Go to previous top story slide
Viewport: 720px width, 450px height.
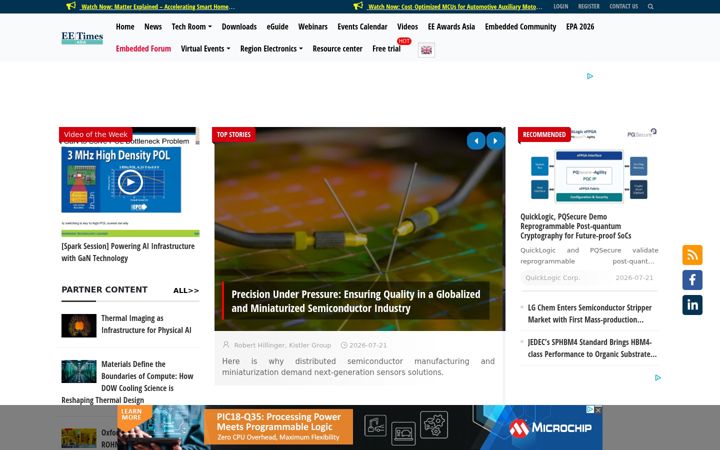476,141
